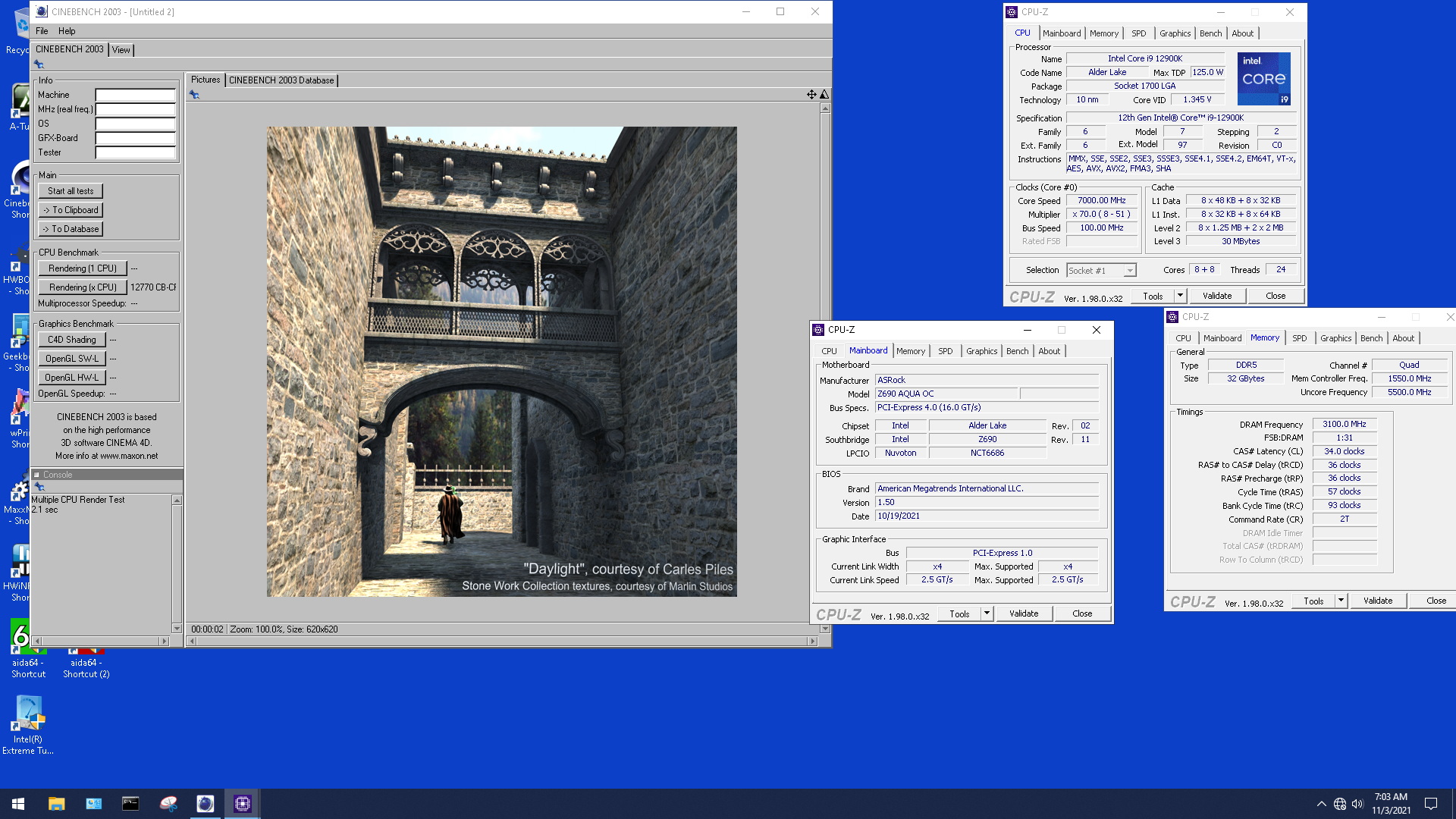Click CINEBENCH window title icon
1456x819 pixels.
(42, 11)
